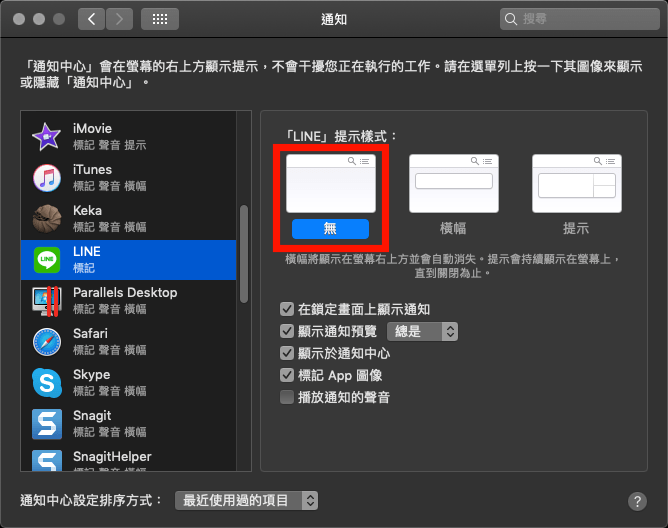Select Skype in the app list
The image size is (668, 528).
pos(128,383)
